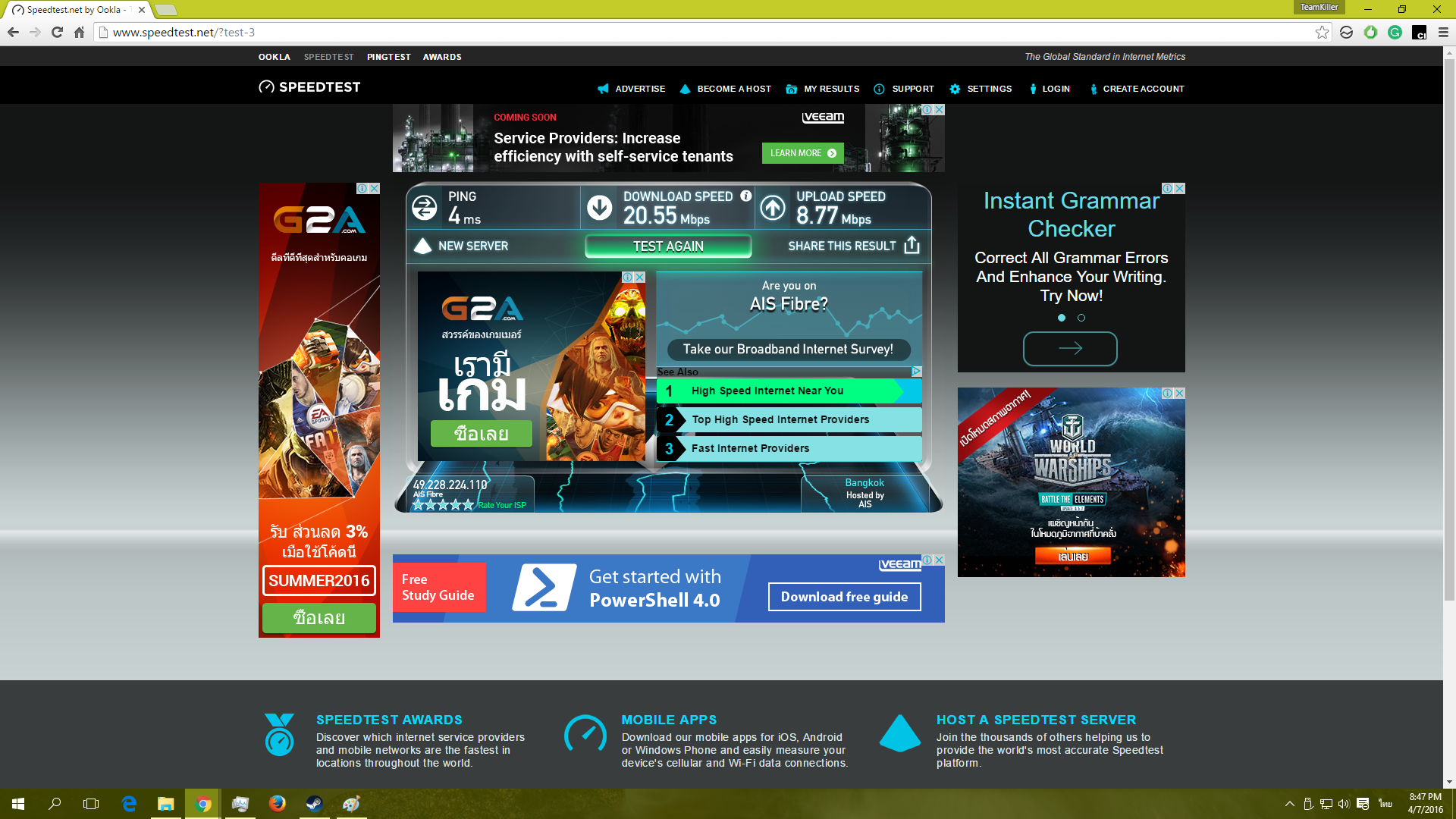Click the New Server pyramid icon
The width and height of the screenshot is (1456, 819).
(x=422, y=246)
